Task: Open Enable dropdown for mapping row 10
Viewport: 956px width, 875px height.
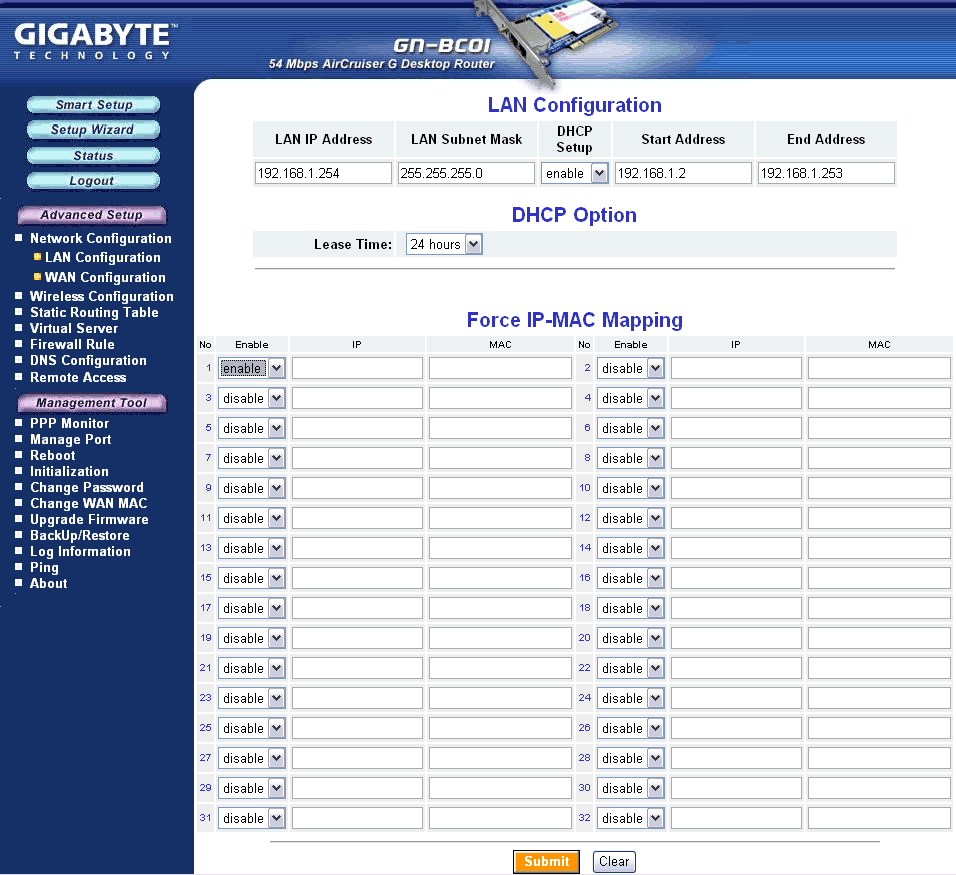Action: pos(630,488)
